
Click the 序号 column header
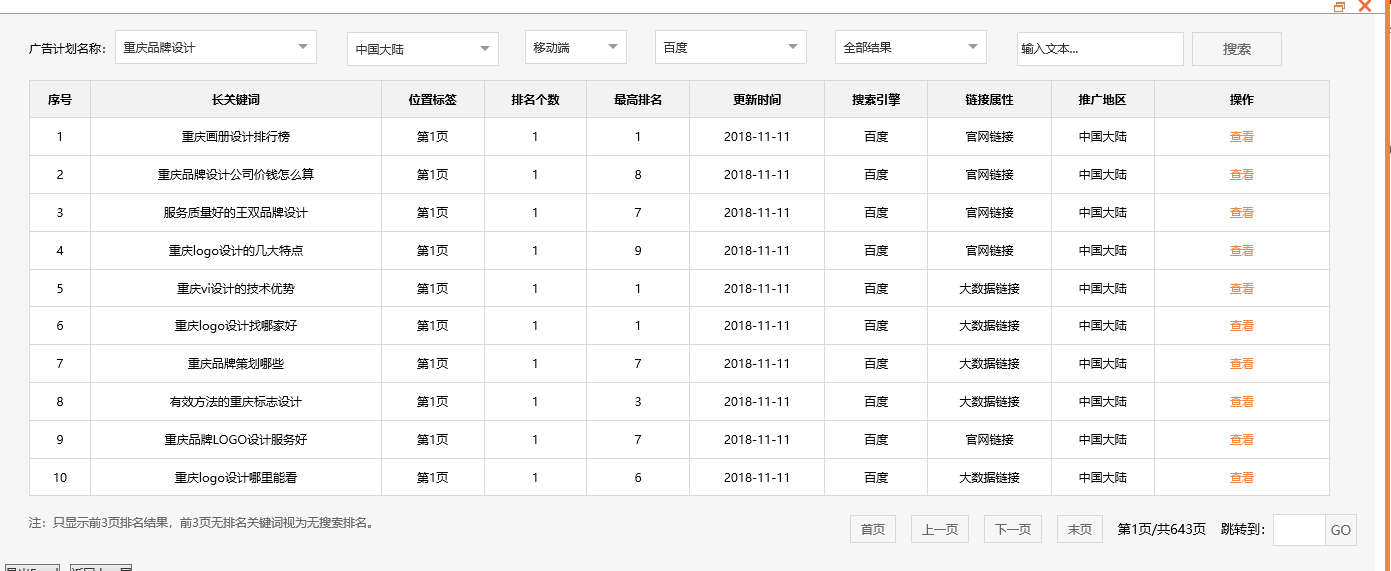point(60,100)
